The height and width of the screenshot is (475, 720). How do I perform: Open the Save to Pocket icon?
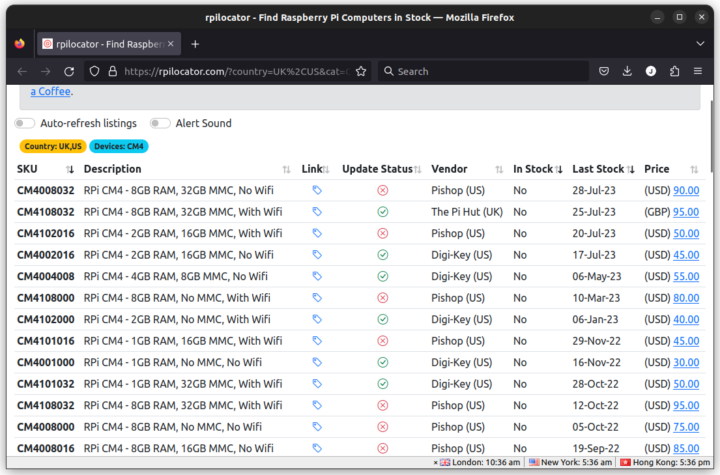click(604, 71)
